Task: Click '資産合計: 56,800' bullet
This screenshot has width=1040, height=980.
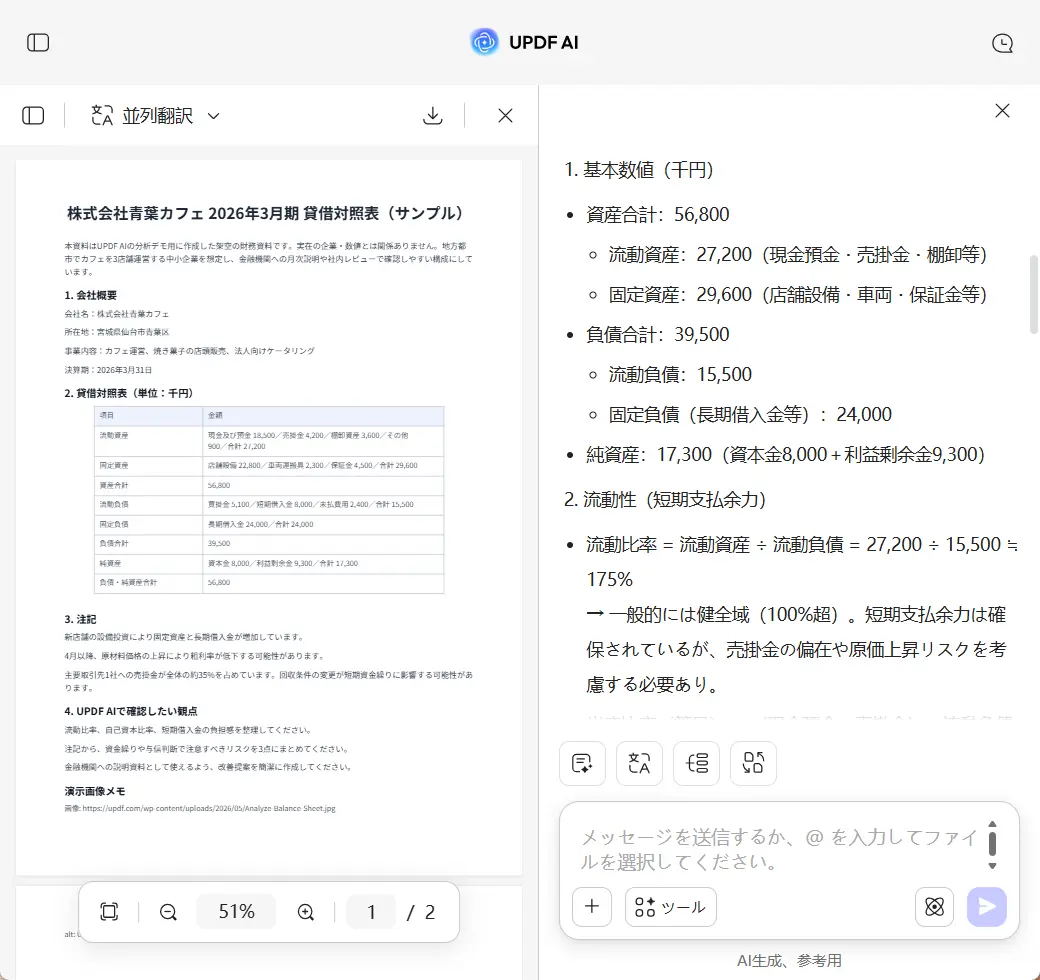Action: pos(657,214)
